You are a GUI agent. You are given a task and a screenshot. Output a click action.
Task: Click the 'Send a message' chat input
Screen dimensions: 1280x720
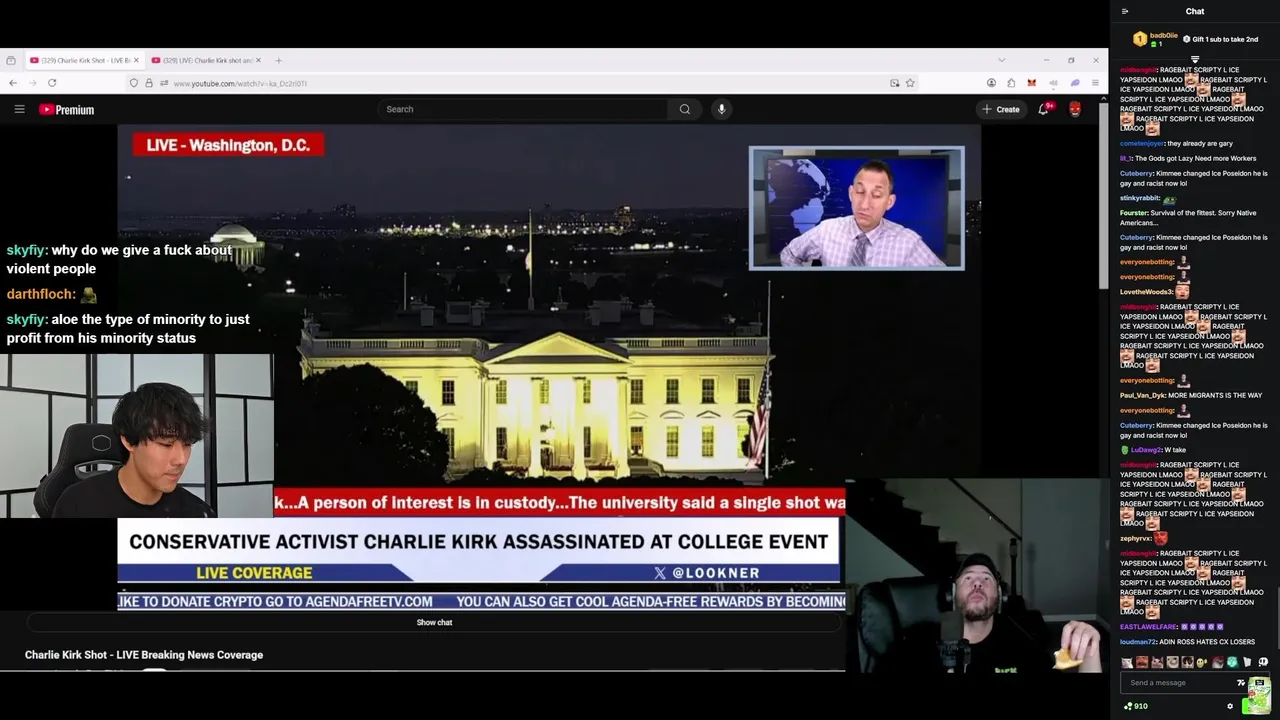tap(1180, 683)
